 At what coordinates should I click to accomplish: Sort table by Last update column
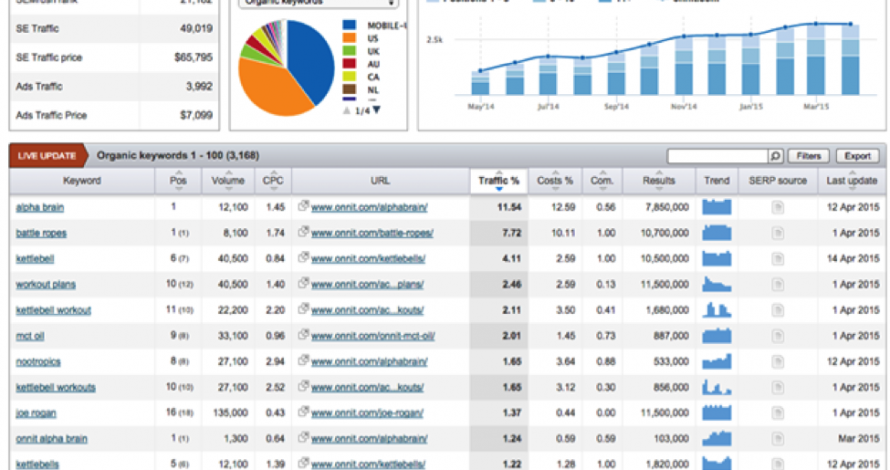click(x=852, y=181)
